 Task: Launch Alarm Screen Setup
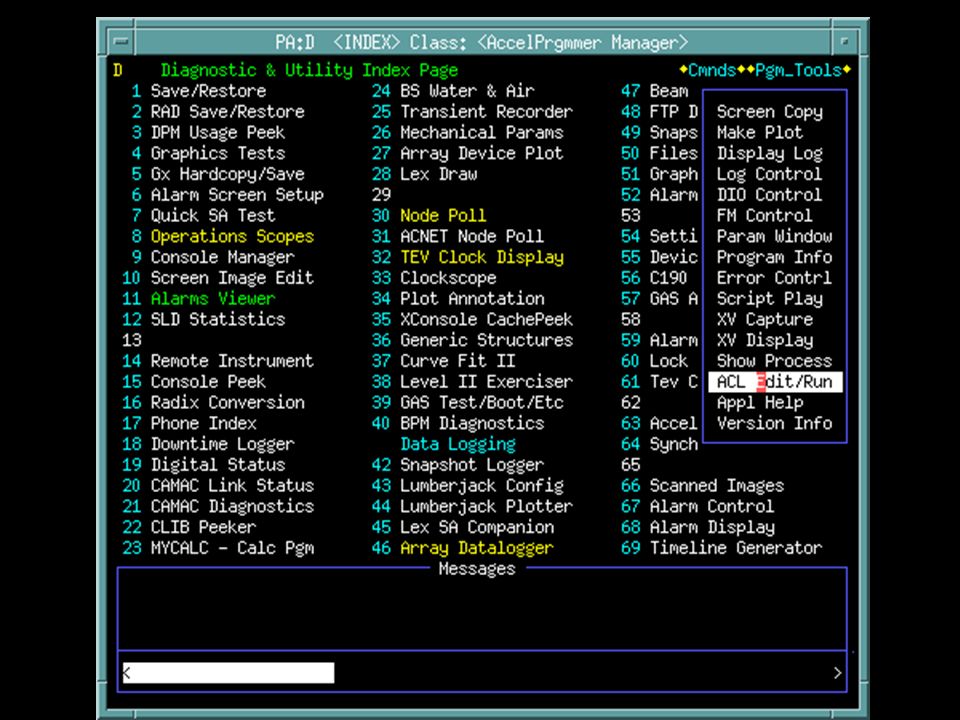click(x=237, y=195)
